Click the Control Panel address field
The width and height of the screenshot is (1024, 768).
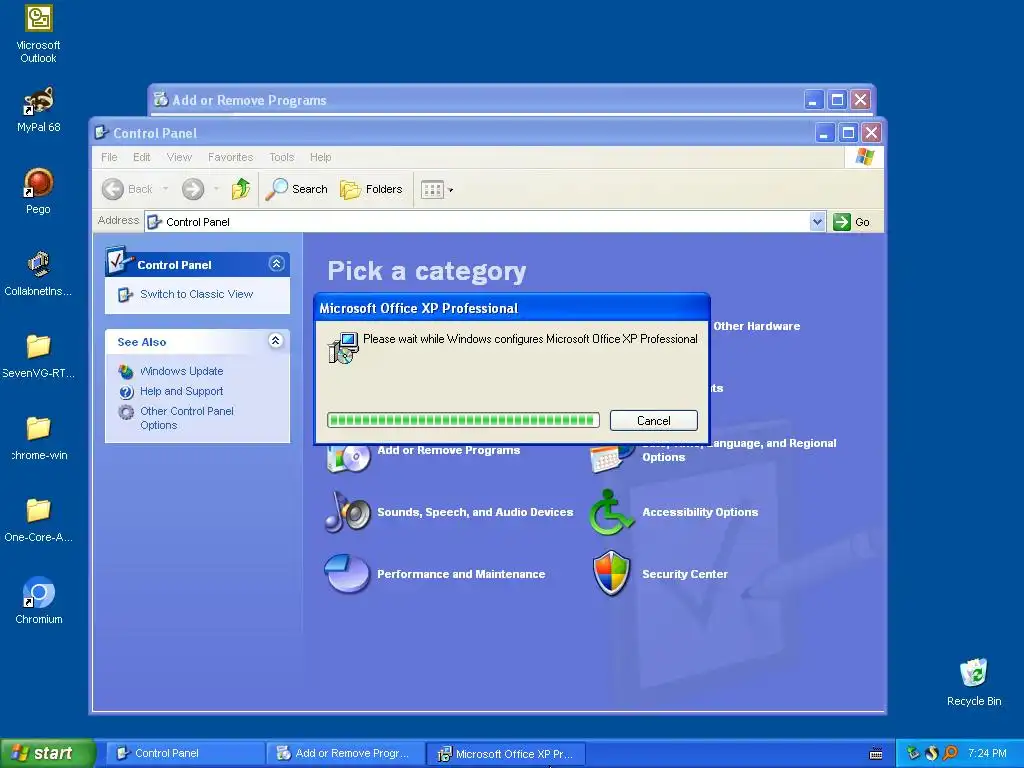point(485,222)
